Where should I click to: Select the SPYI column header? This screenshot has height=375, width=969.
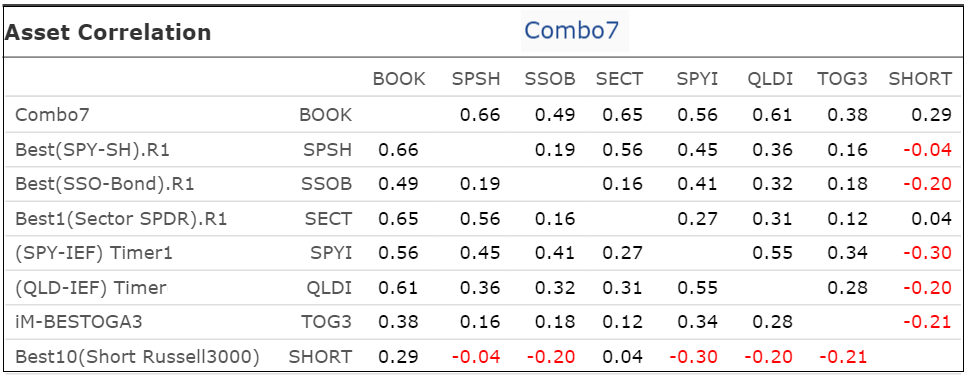[697, 79]
